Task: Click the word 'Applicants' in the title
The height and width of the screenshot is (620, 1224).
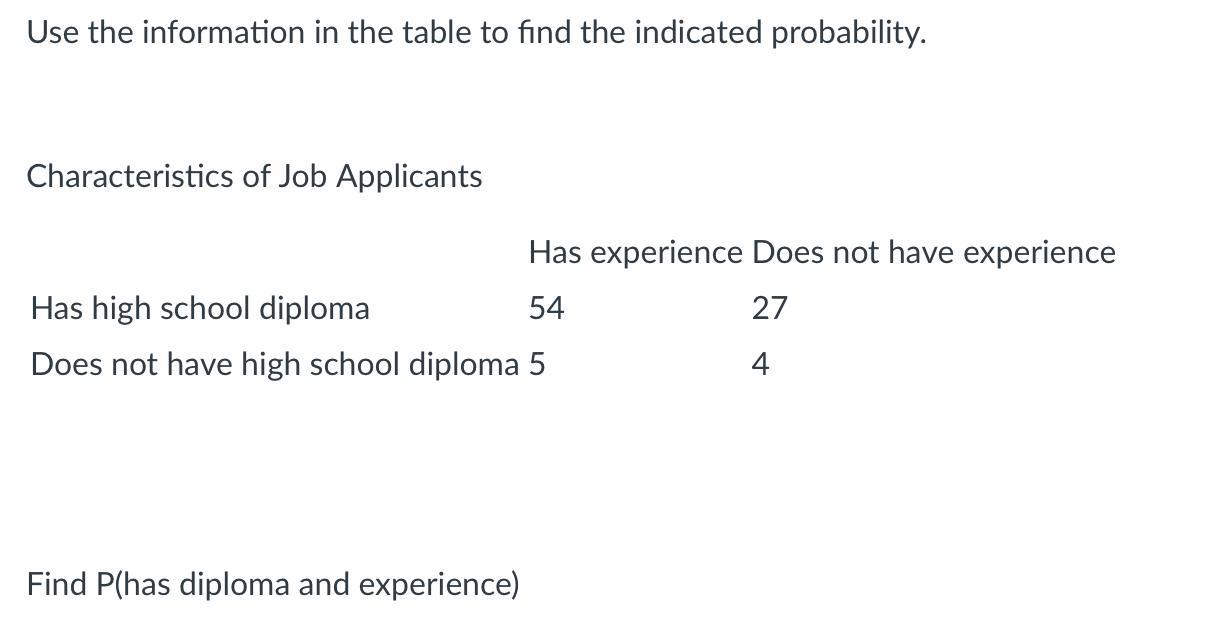Action: click(409, 177)
